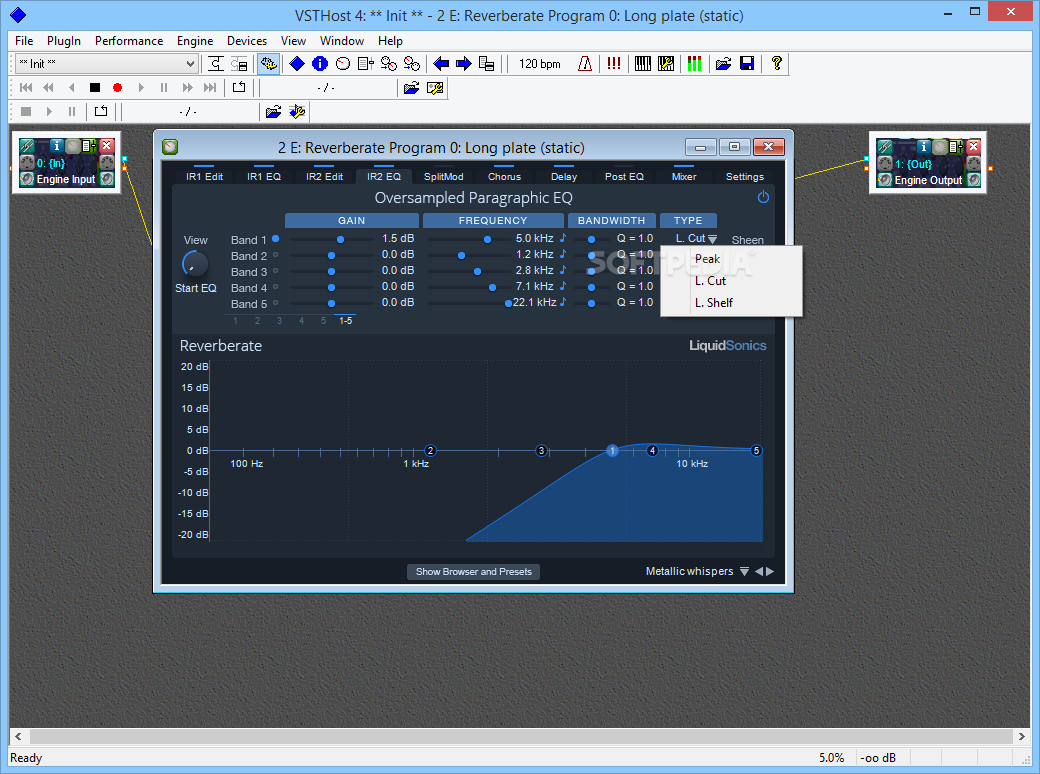The height and width of the screenshot is (774, 1040).
Task: Toggle Band 1 enable dot
Action: pyautogui.click(x=275, y=239)
